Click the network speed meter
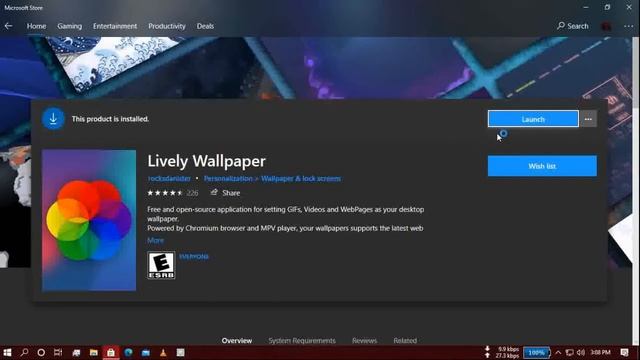Screen dimensions: 640x360 [x=502, y=353]
